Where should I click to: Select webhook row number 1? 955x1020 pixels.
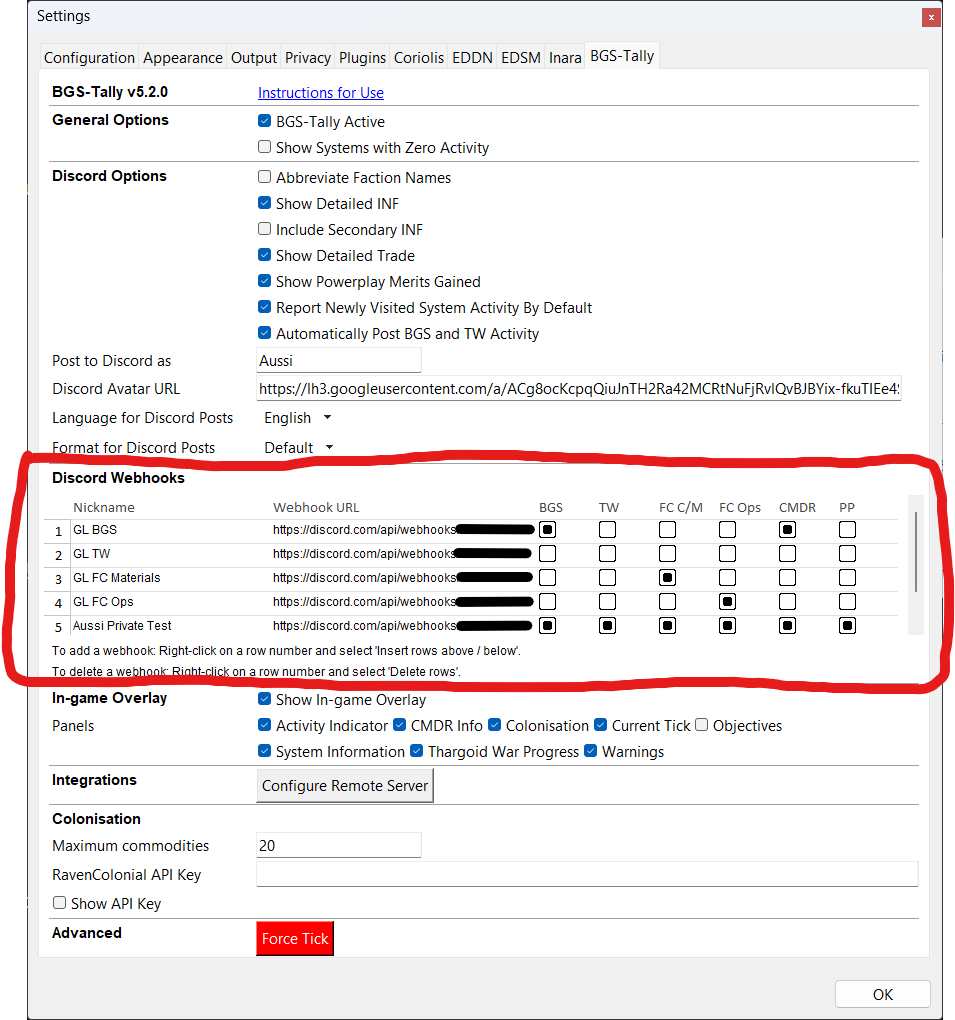(58, 531)
